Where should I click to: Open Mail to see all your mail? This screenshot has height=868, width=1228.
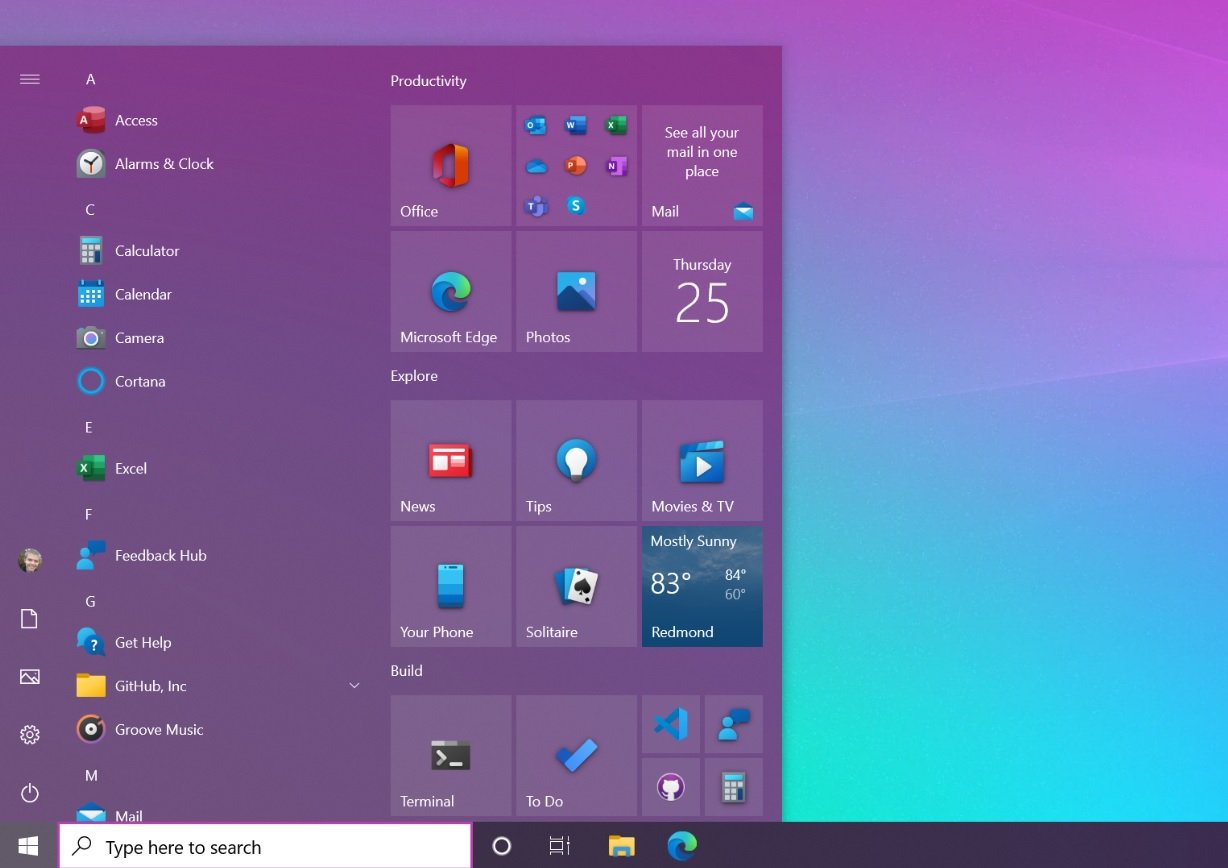(701, 166)
